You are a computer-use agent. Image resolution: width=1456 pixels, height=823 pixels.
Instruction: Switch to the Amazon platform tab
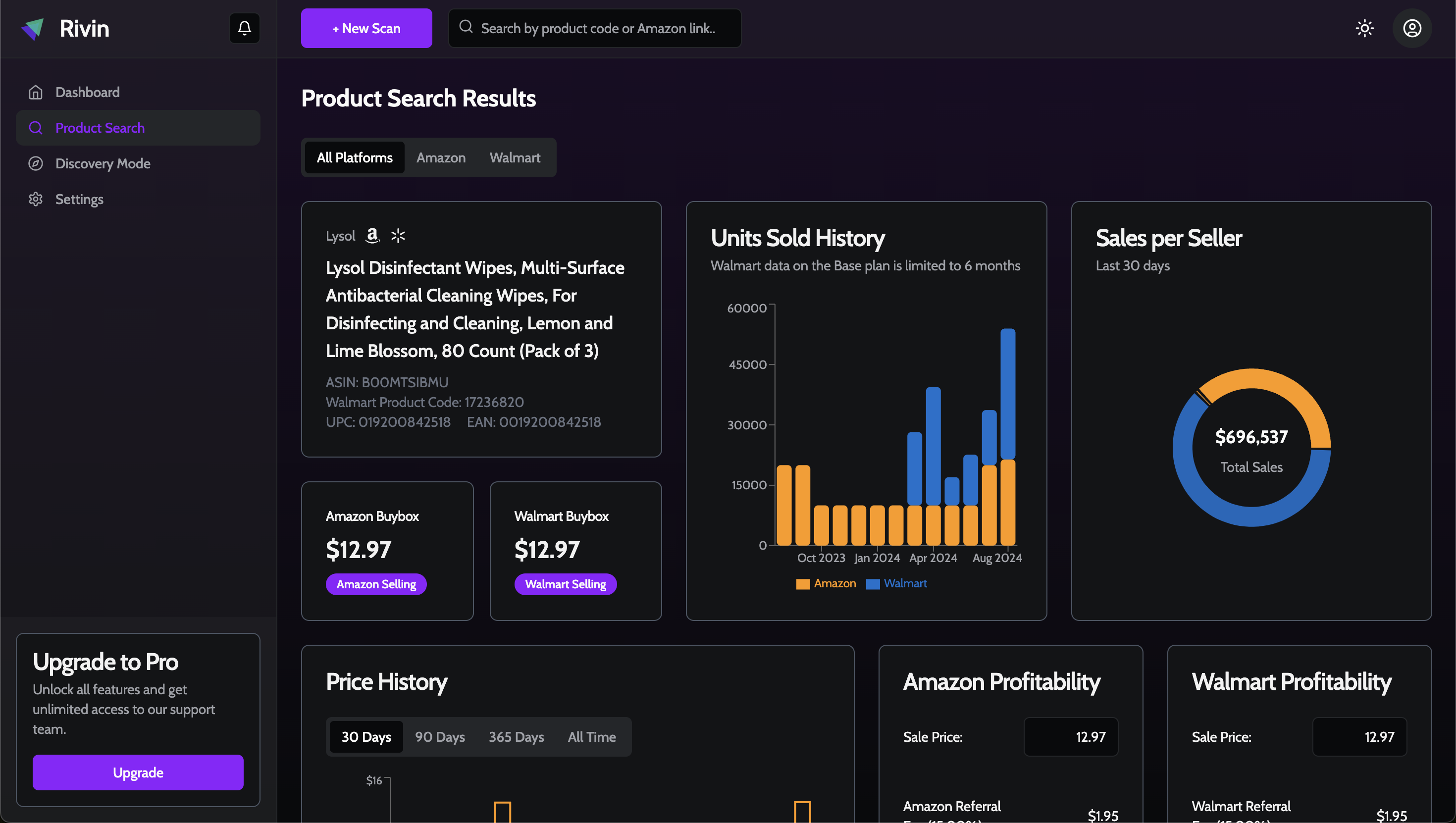tap(440, 157)
